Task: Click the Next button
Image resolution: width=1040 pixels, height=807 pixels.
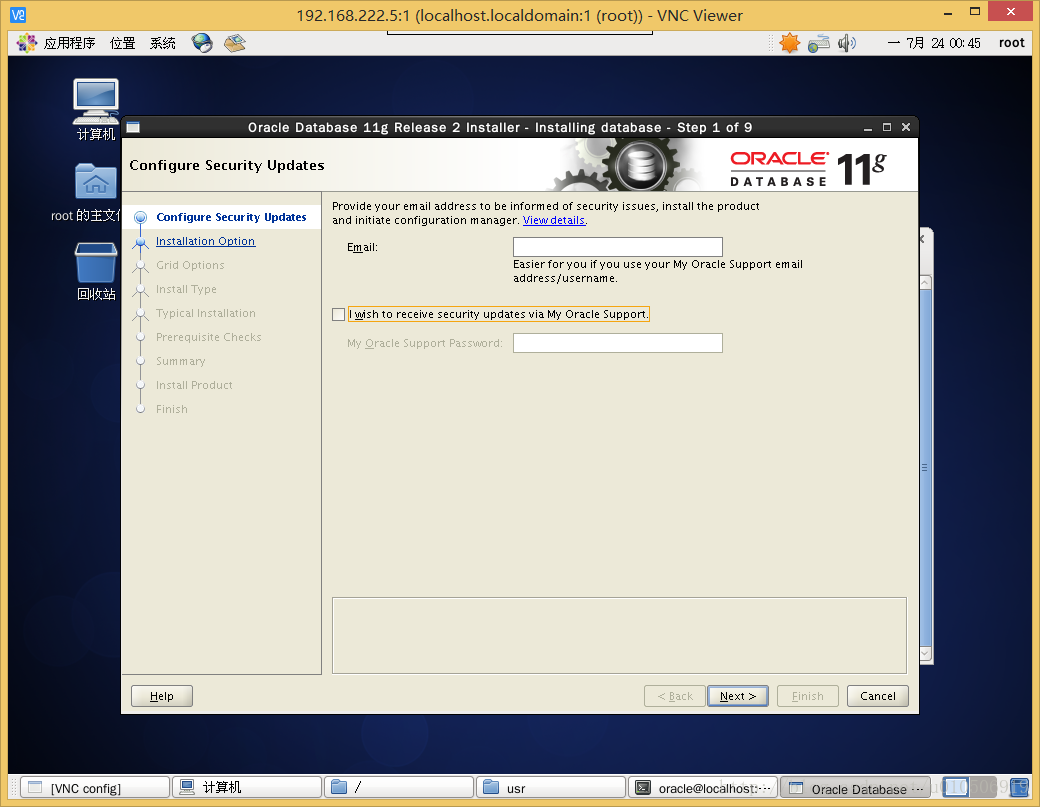Action: point(738,696)
